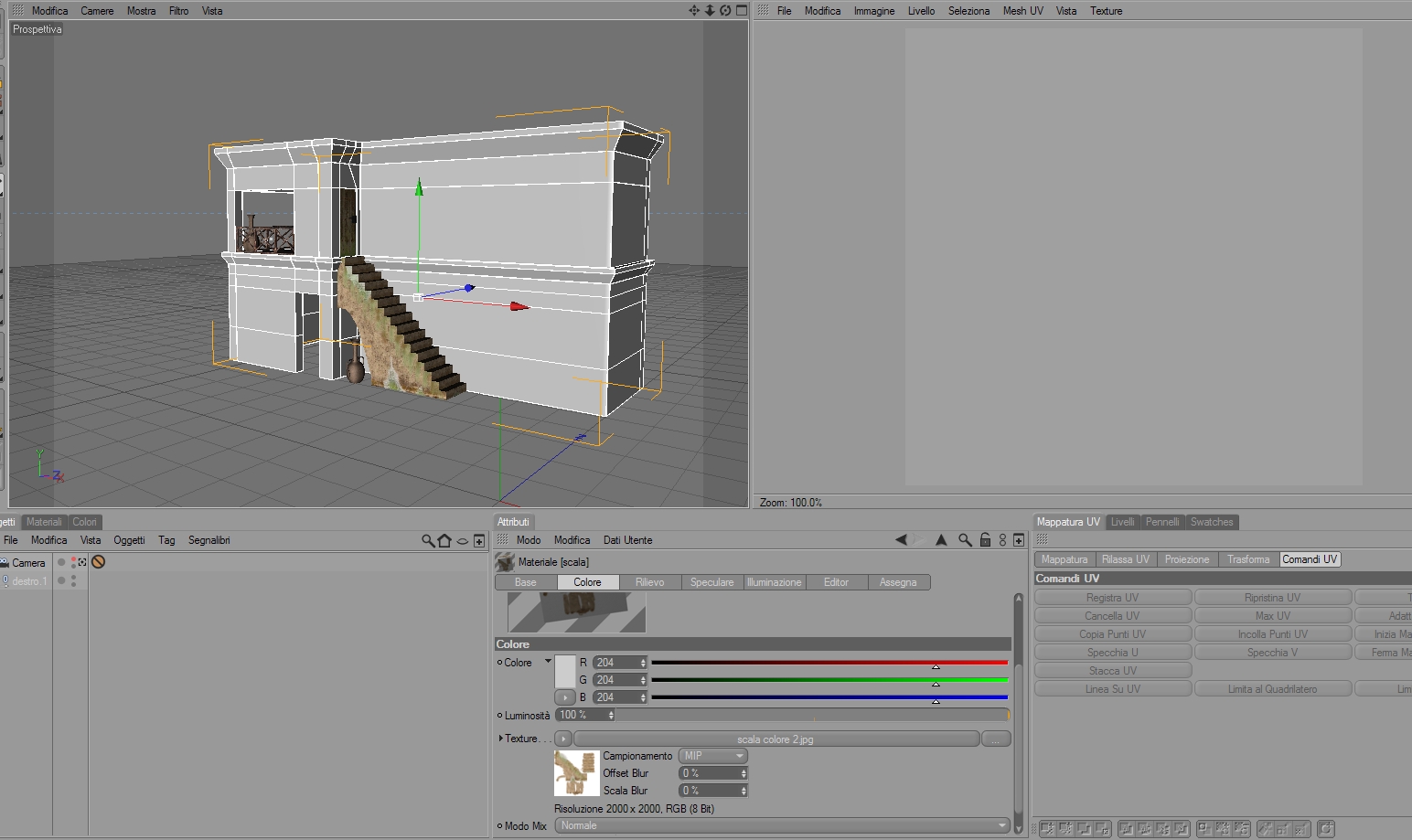Click Attributes mode-lock double-circle icon
The image size is (1412, 840).
click(x=1002, y=540)
